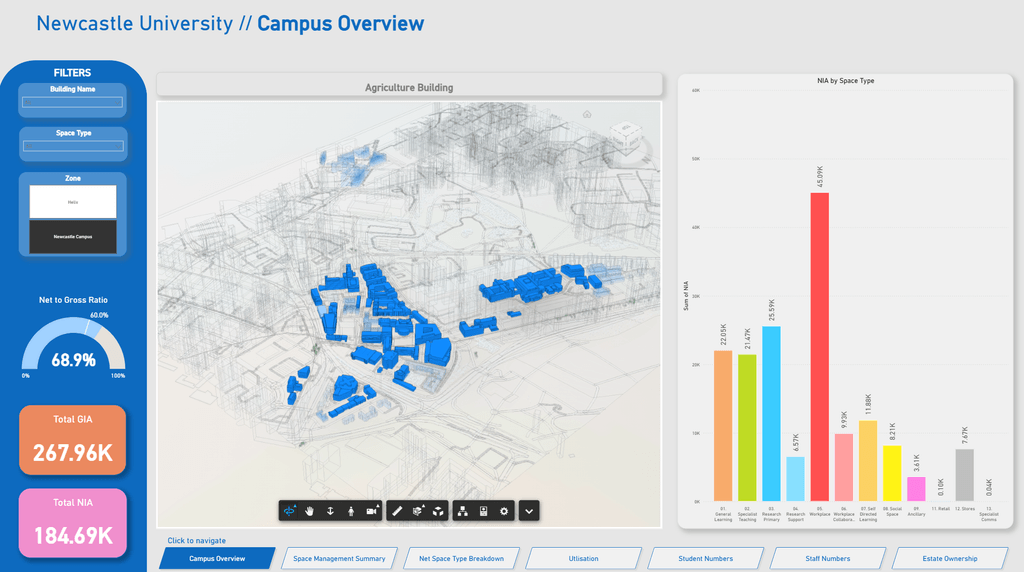Screen dimensions: 1024x572
Task: Select the orange General Learning bar
Action: pos(723,426)
